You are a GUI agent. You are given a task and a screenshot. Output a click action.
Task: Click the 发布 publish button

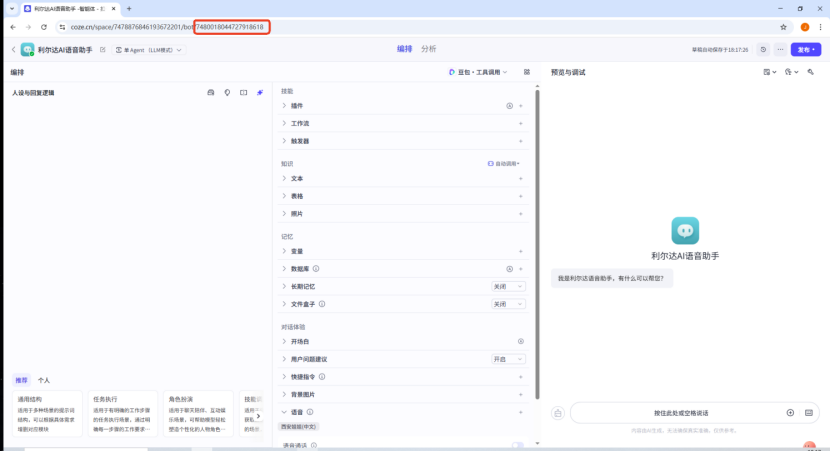coord(805,49)
